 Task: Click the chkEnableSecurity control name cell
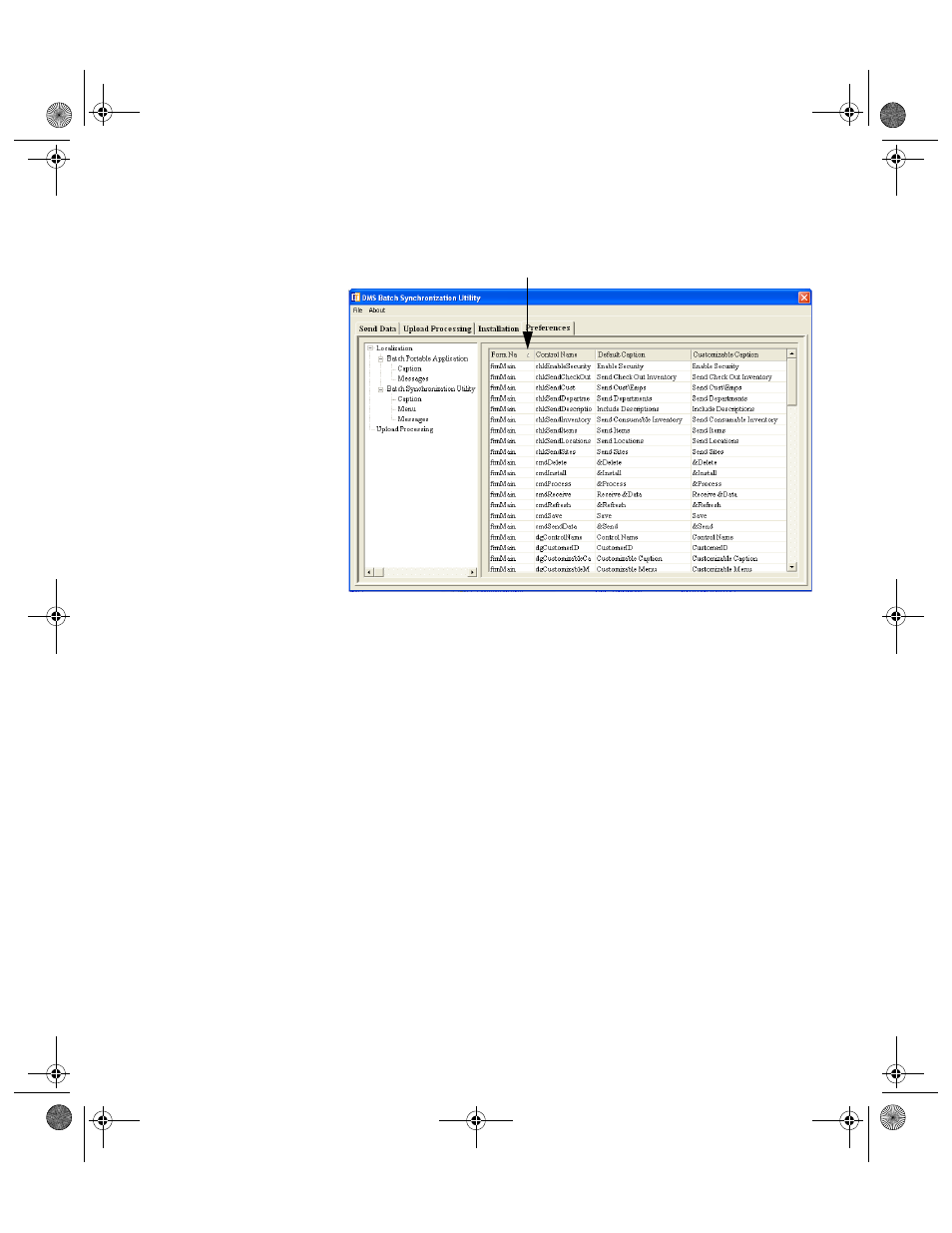564,366
